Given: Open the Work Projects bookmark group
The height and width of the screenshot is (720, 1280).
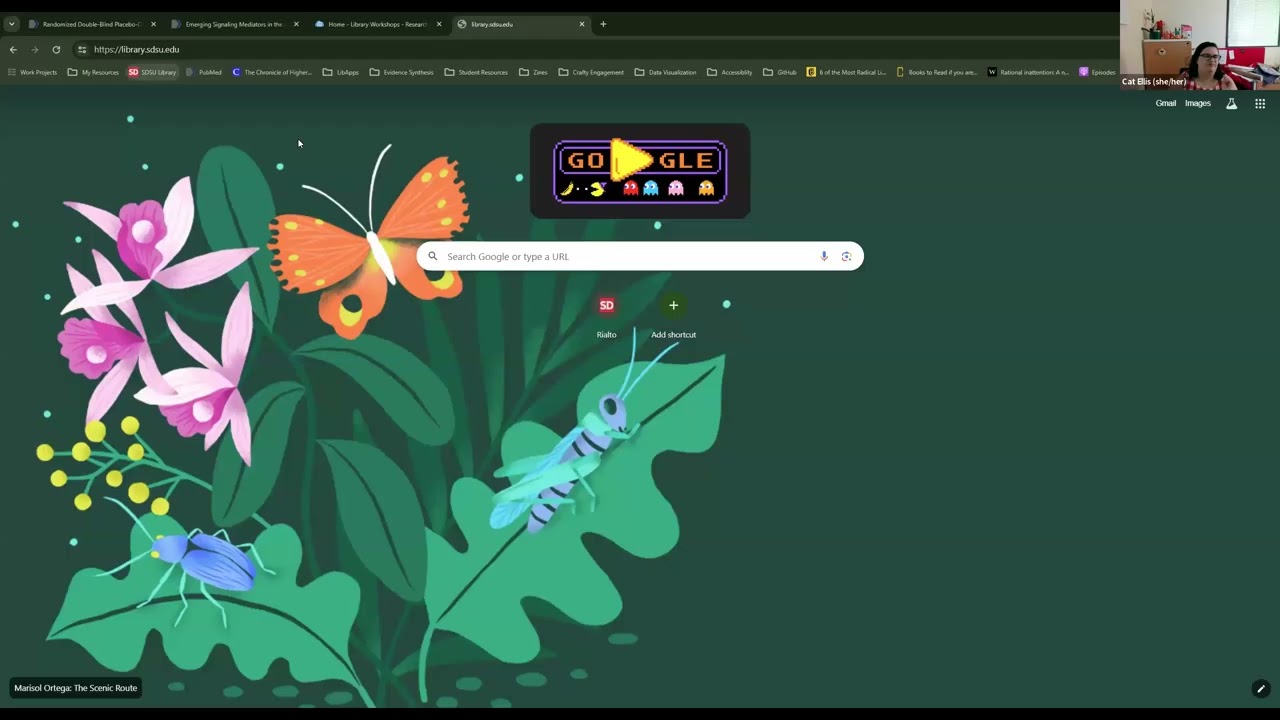Looking at the screenshot, I should coord(32,72).
